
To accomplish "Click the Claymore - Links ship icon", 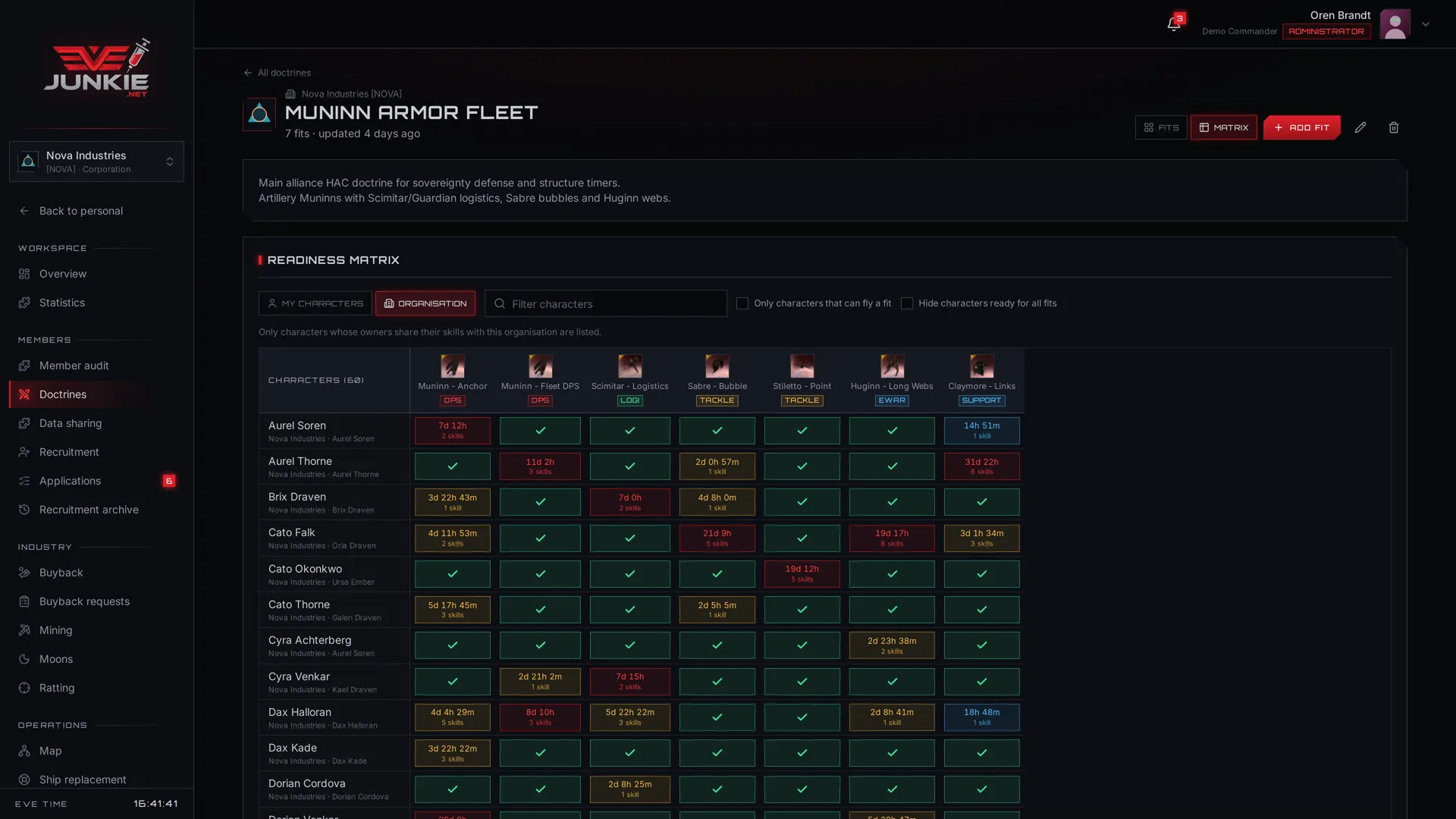I will (x=981, y=366).
